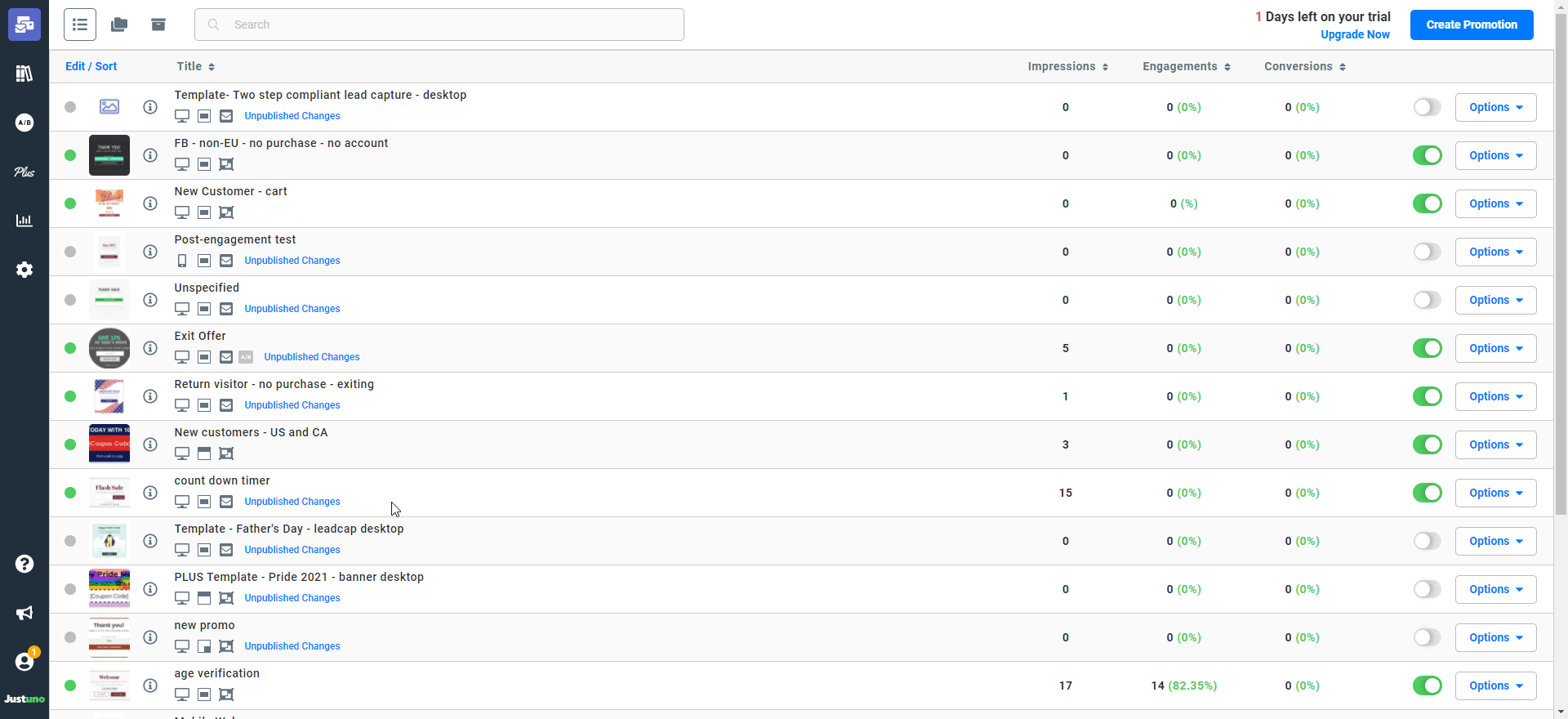Sort by Impressions column header

[1067, 66]
